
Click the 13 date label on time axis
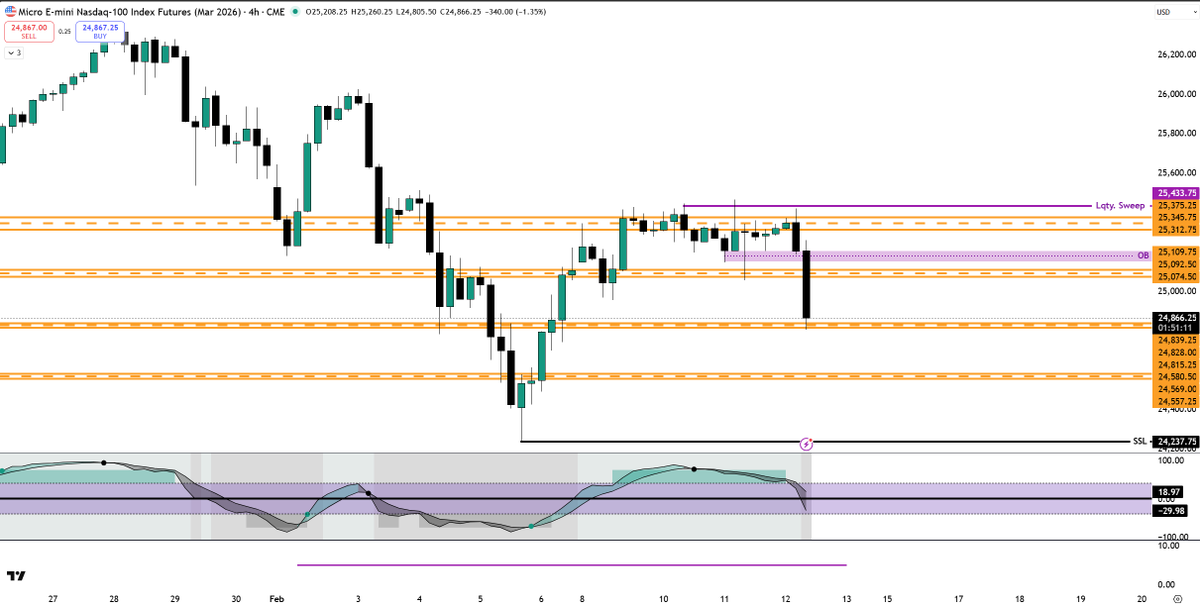coord(847,597)
